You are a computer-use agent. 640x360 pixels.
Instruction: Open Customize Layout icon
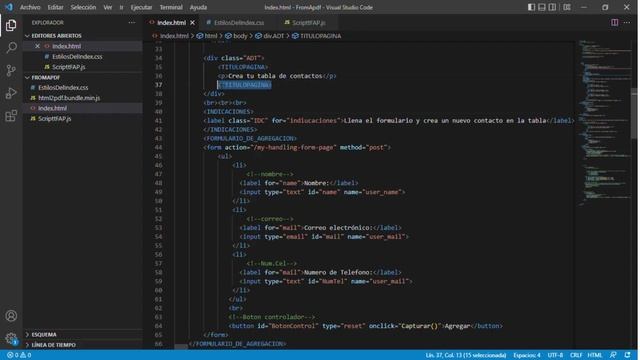tap(567, 7)
